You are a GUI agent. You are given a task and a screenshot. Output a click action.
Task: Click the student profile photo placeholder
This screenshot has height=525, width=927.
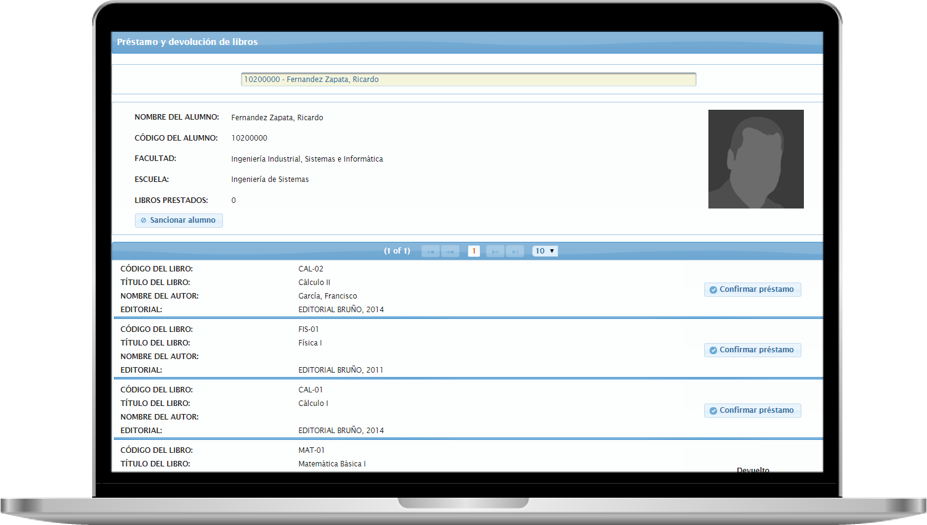[755, 159]
